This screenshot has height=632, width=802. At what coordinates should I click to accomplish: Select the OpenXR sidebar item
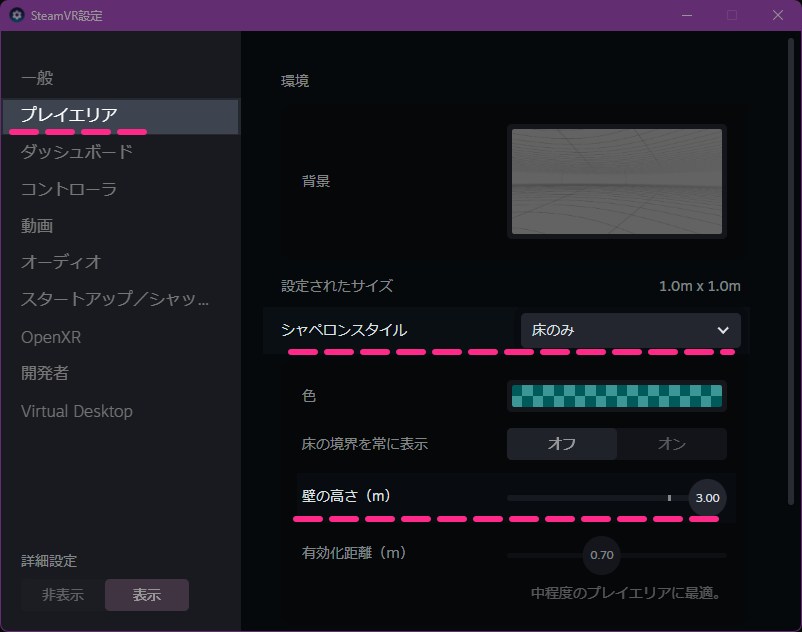pos(51,337)
